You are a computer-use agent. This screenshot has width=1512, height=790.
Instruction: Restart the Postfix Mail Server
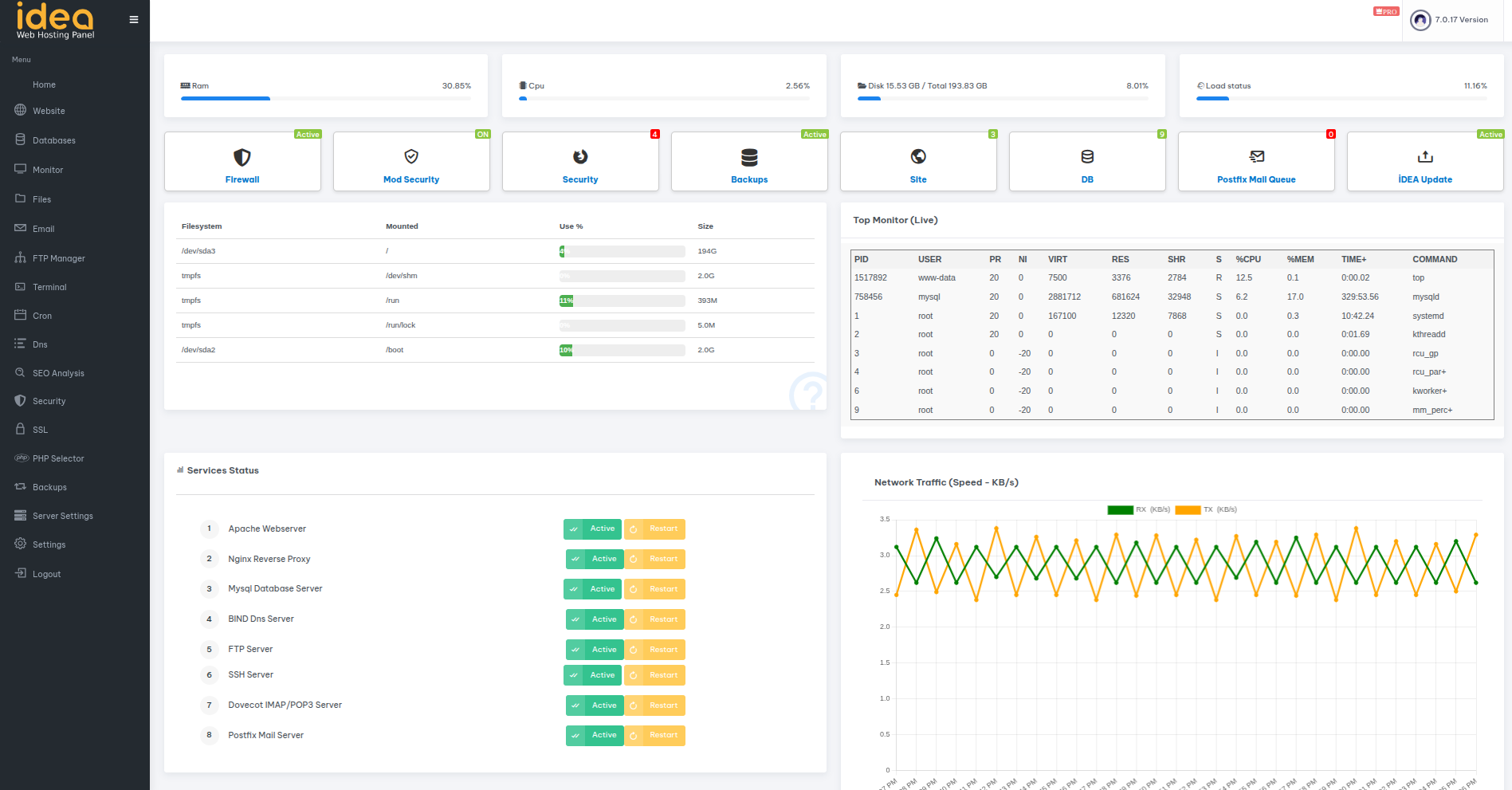(x=655, y=736)
